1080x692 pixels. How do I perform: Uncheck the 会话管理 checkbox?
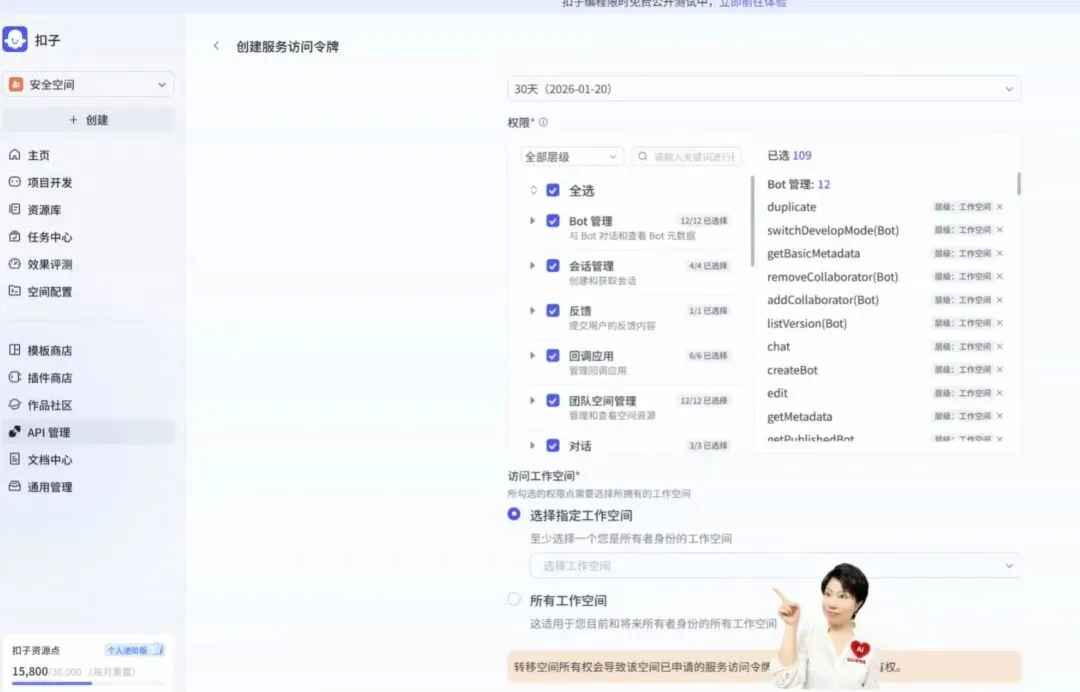[552, 265]
